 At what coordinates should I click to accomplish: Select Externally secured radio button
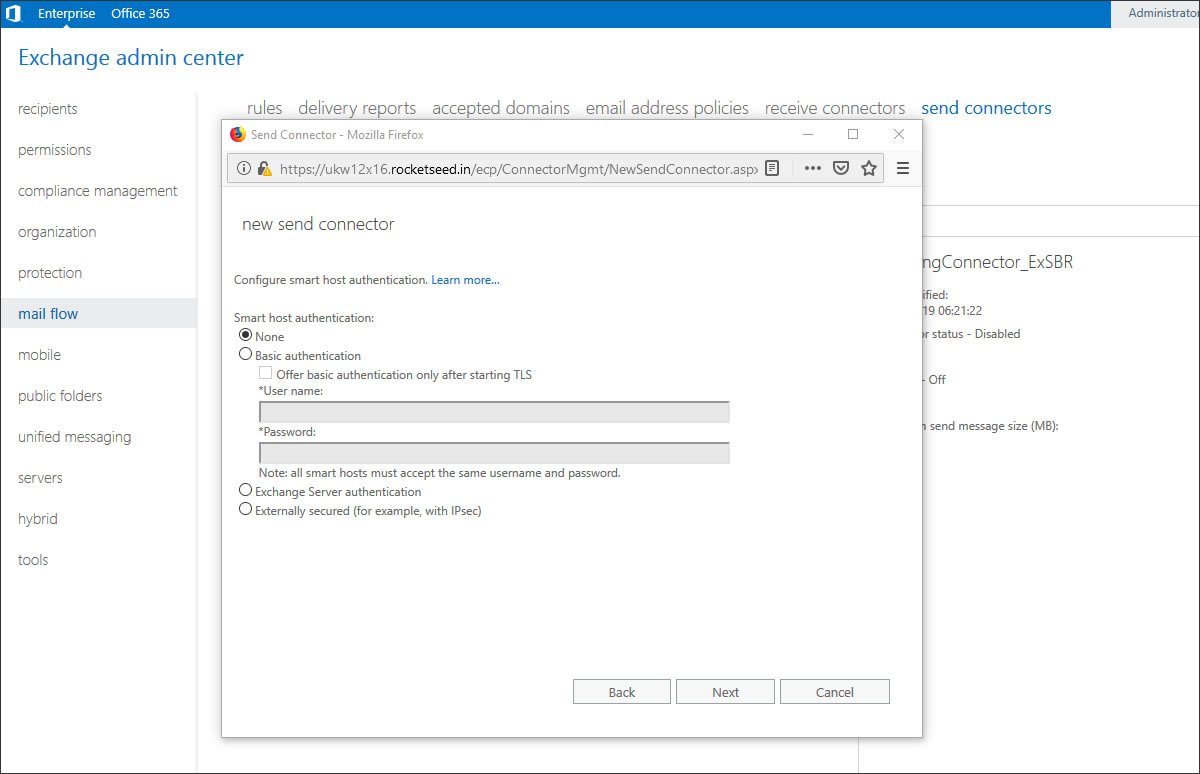coord(246,510)
